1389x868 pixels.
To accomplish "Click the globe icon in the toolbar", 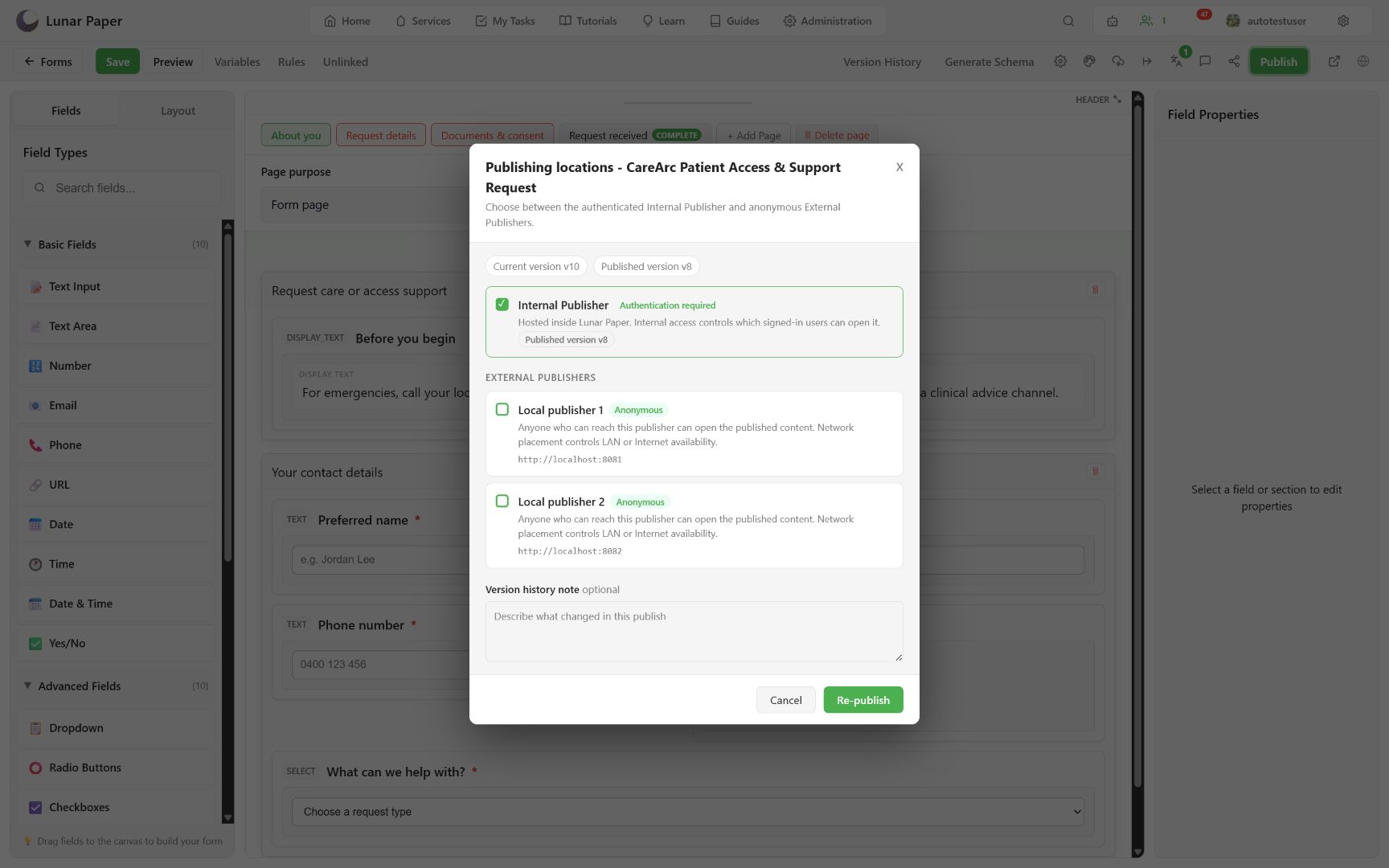I will (x=1363, y=61).
